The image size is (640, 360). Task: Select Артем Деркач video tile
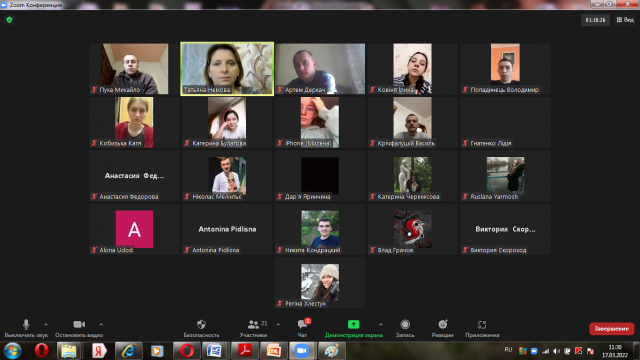(x=320, y=69)
